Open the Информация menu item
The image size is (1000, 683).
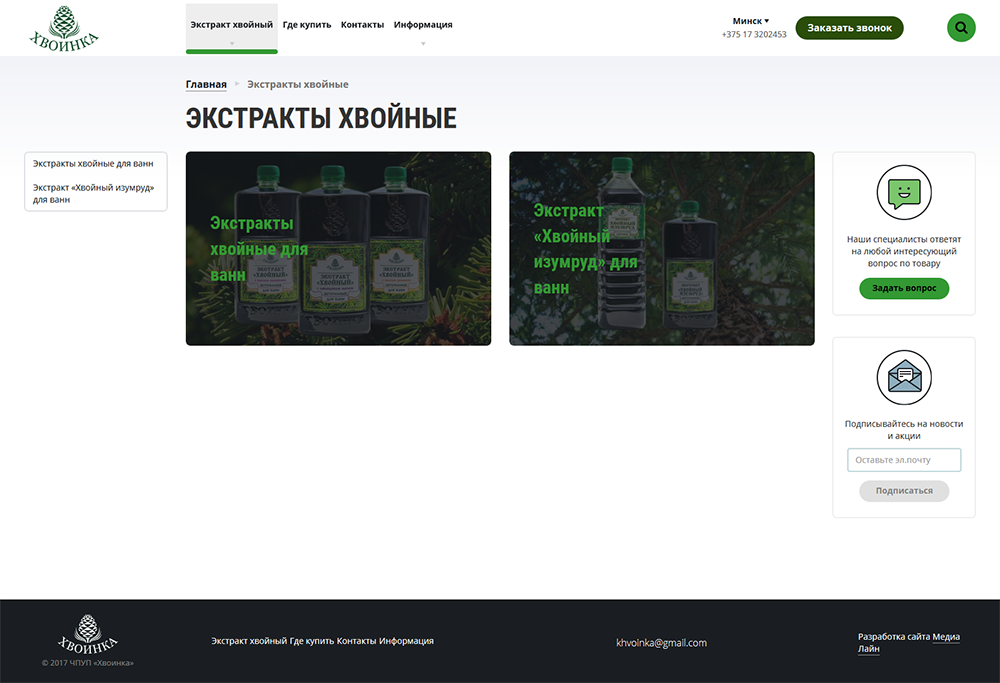pos(423,25)
